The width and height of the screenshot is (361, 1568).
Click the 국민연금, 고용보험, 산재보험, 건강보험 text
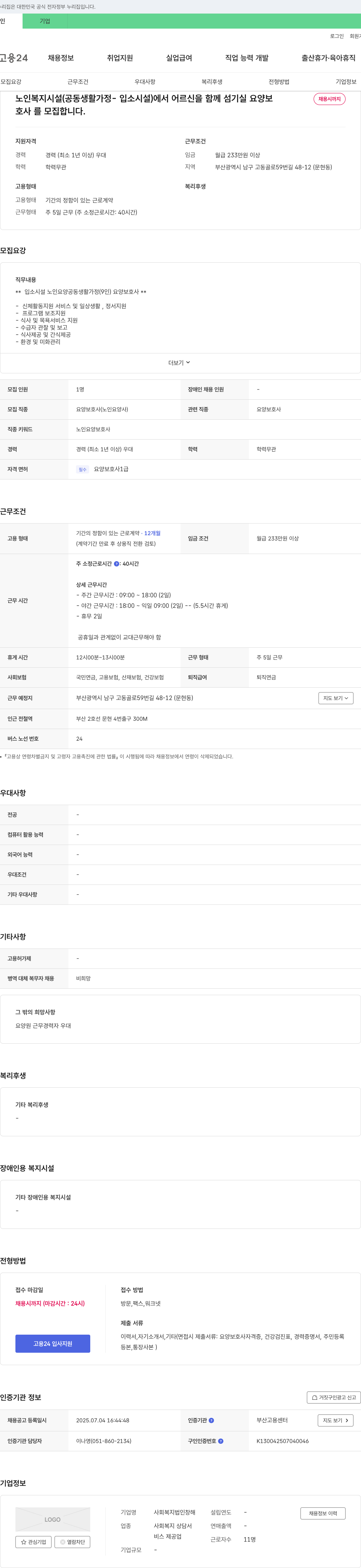120,677
